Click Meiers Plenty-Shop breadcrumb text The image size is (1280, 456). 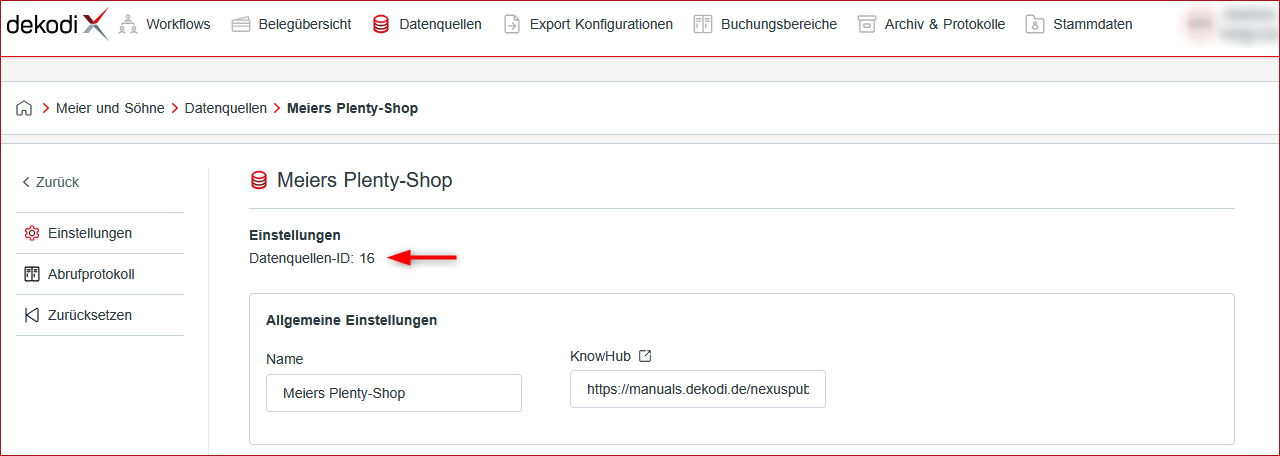click(352, 108)
